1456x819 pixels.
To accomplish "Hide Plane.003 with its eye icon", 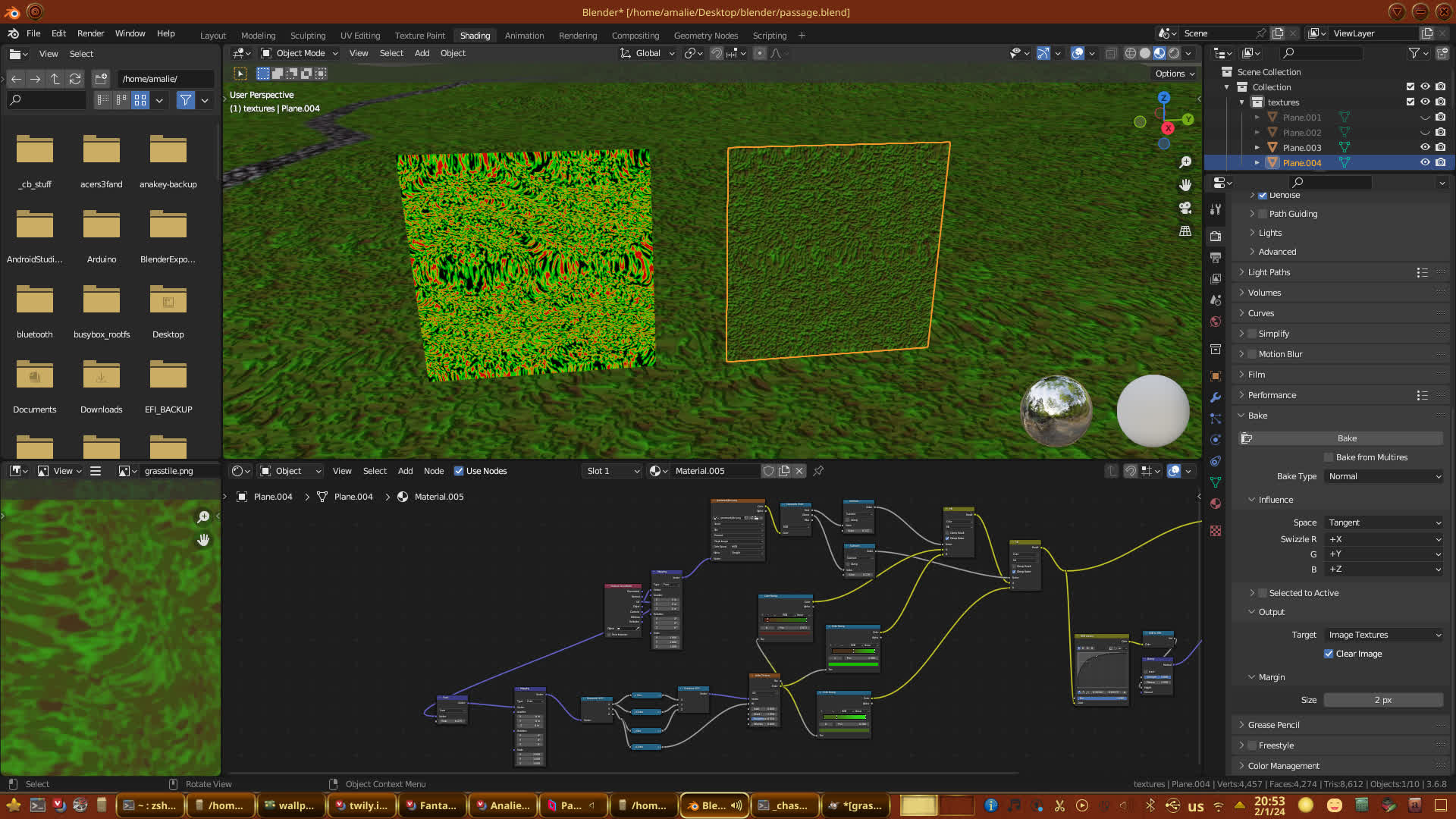I will [1425, 148].
